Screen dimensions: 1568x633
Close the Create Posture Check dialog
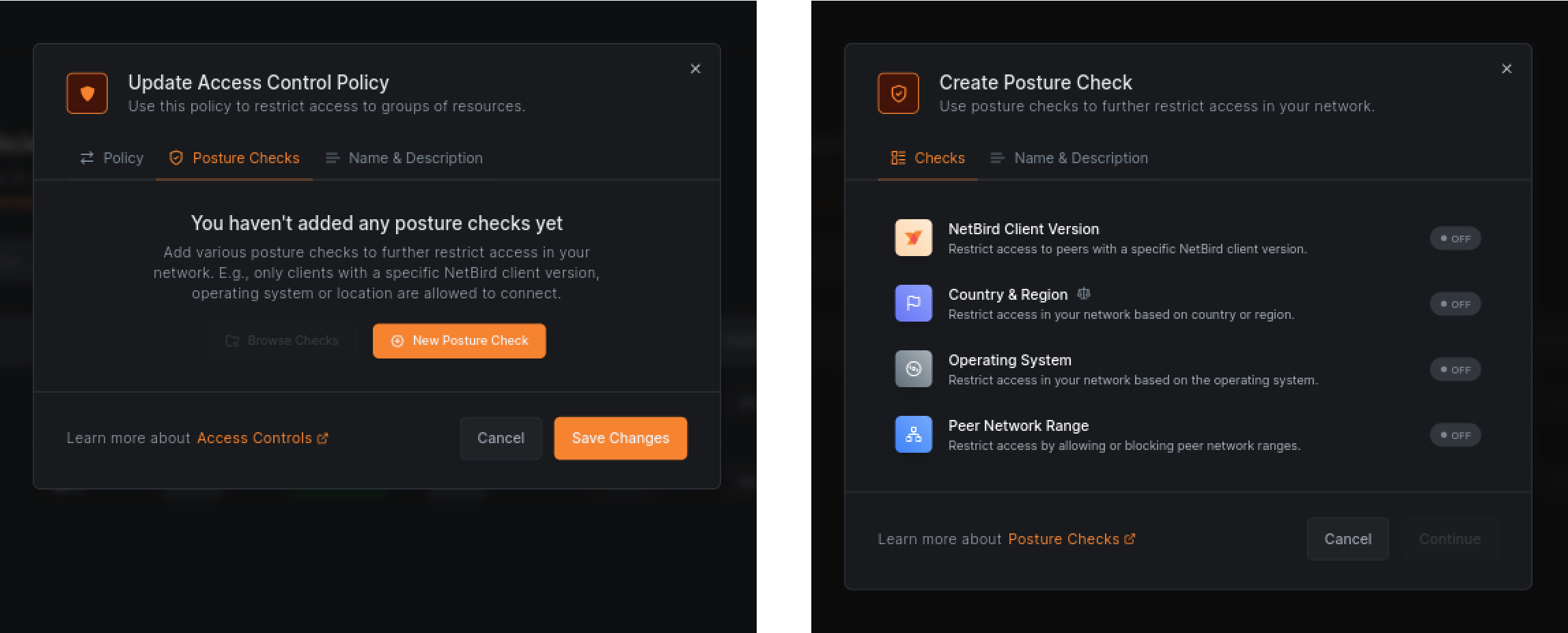click(1507, 69)
